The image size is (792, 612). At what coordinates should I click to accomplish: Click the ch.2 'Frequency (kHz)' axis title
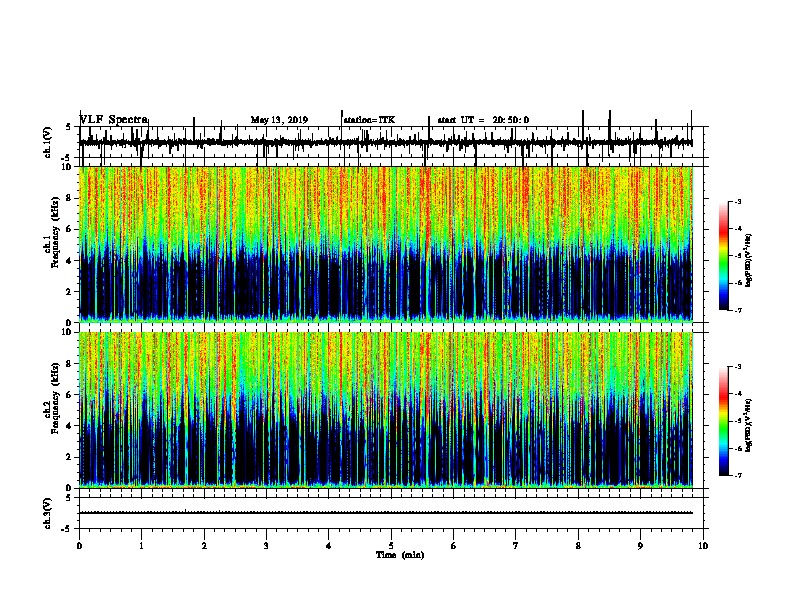click(56, 397)
